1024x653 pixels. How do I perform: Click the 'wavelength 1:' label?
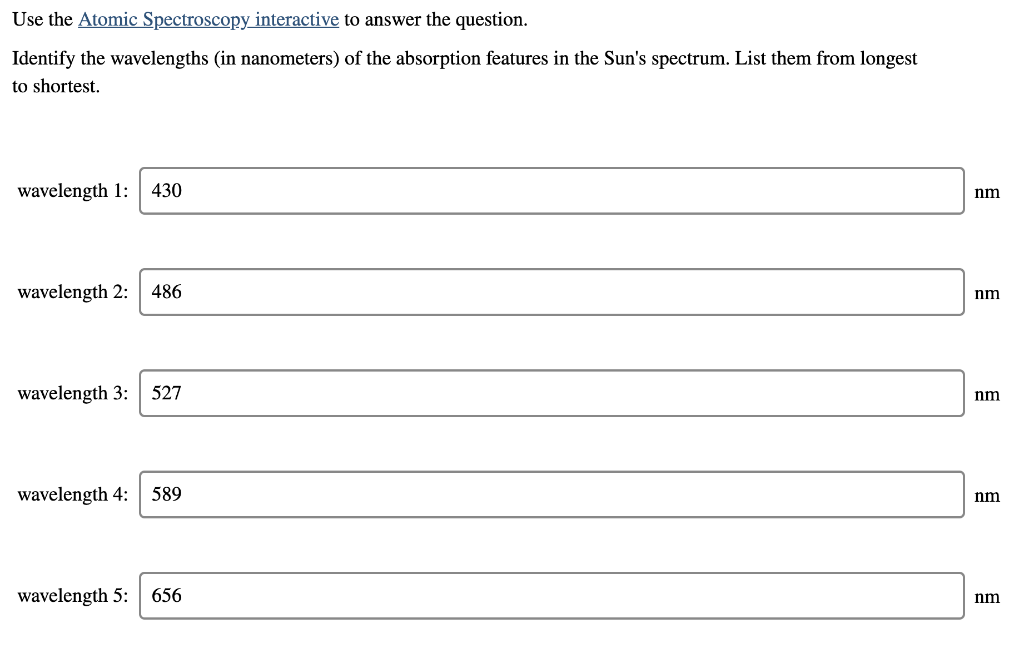(x=73, y=191)
